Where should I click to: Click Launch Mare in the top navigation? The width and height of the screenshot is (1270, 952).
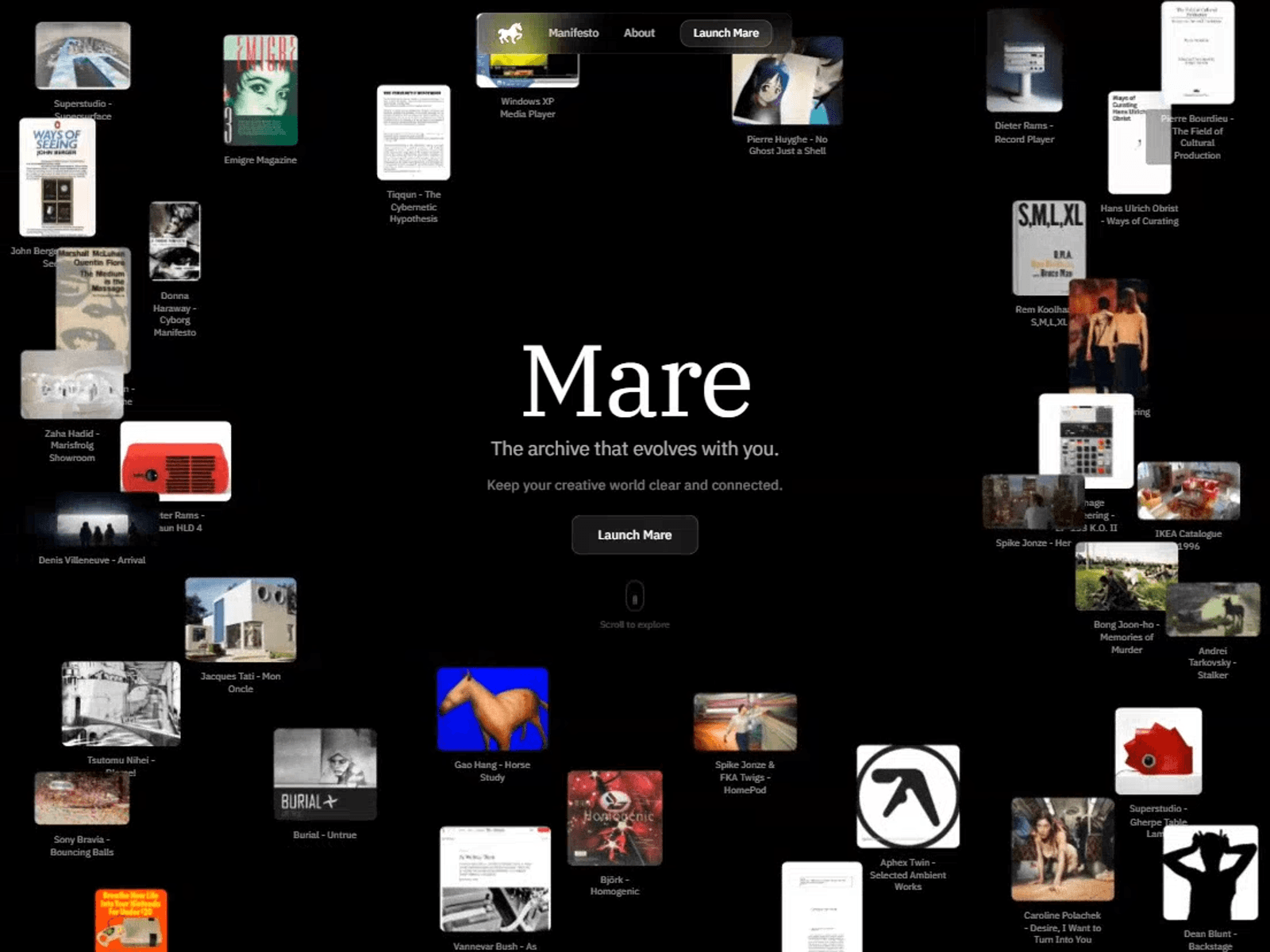(725, 33)
